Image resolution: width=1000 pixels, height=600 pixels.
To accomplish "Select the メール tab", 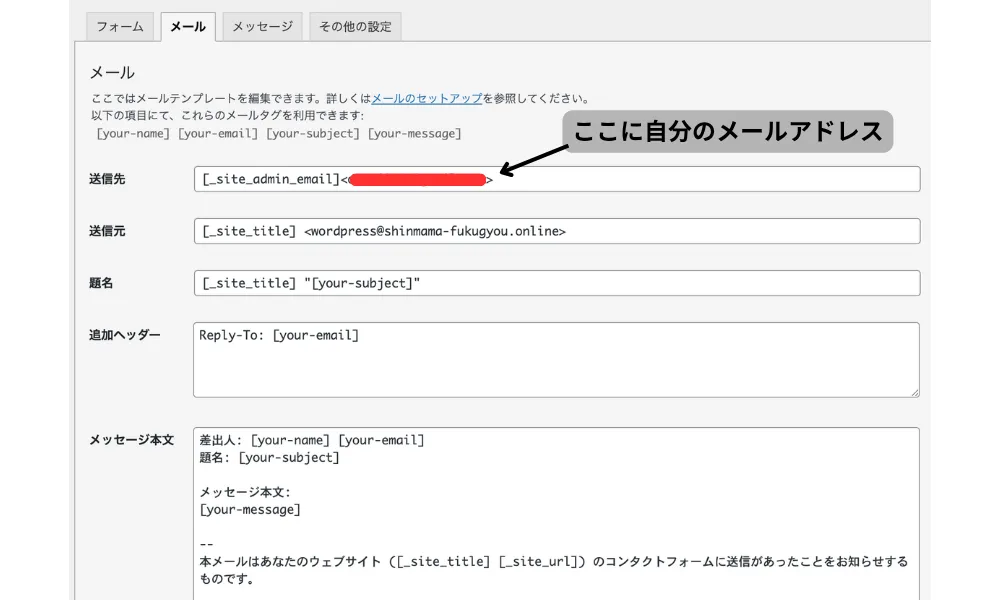I will 188,27.
